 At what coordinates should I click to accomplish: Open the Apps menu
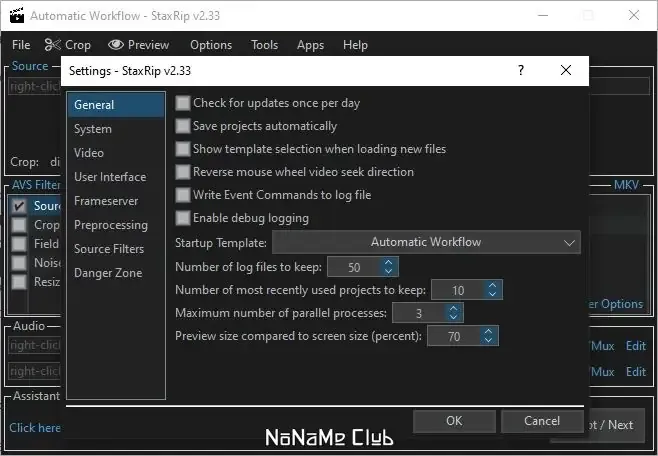tap(310, 44)
